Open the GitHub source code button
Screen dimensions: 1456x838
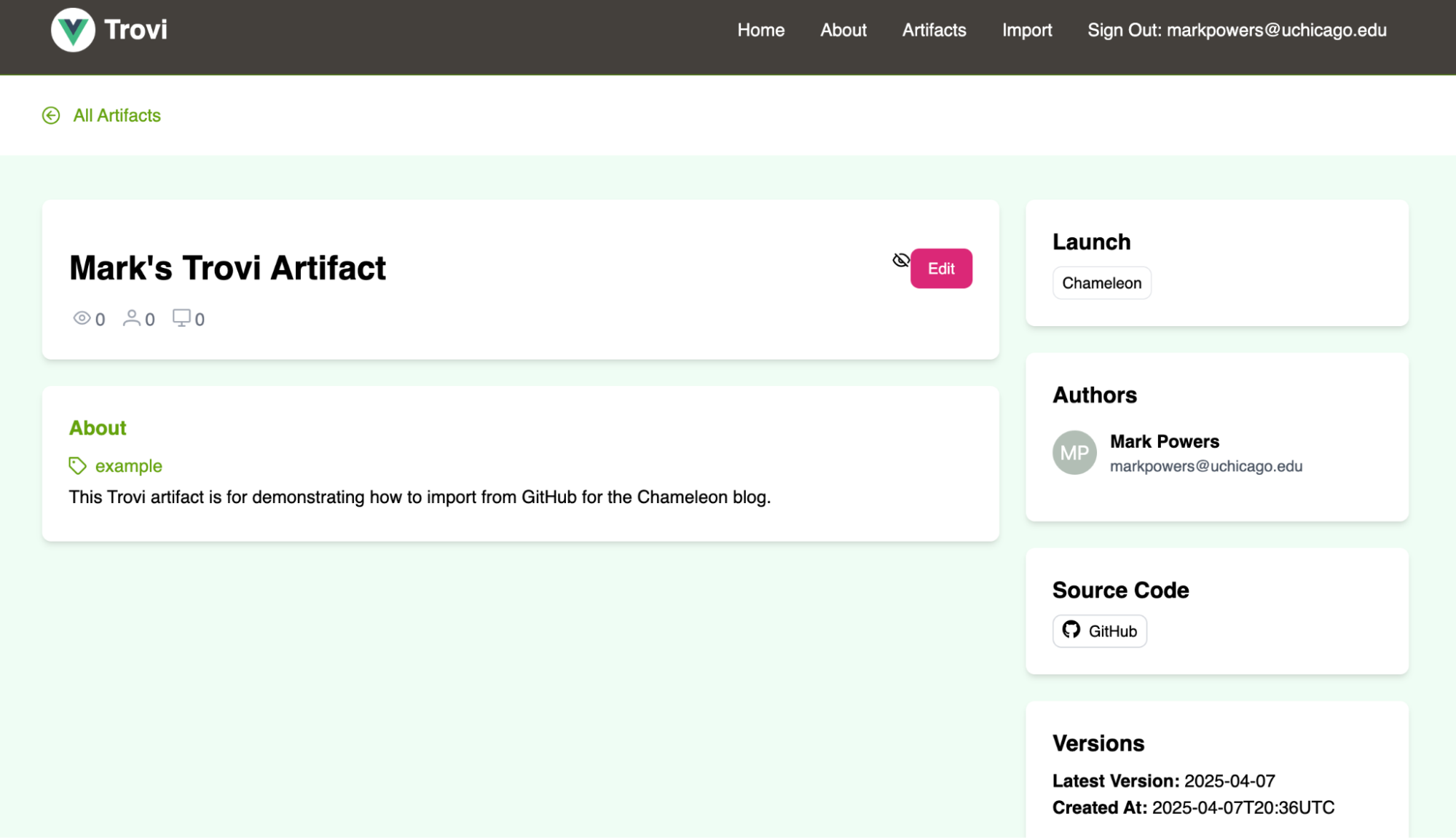tap(1099, 631)
